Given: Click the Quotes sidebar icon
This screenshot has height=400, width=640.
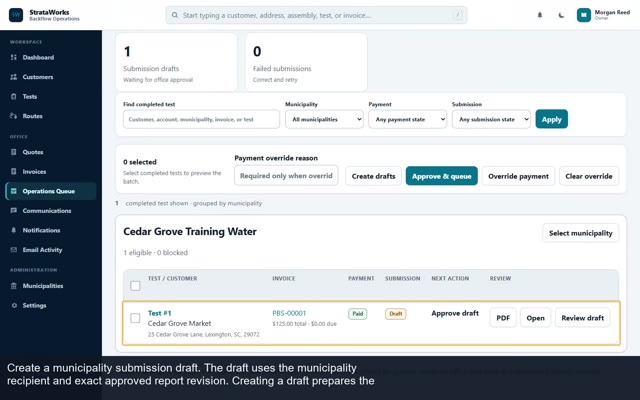Looking at the screenshot, I should click(13, 152).
